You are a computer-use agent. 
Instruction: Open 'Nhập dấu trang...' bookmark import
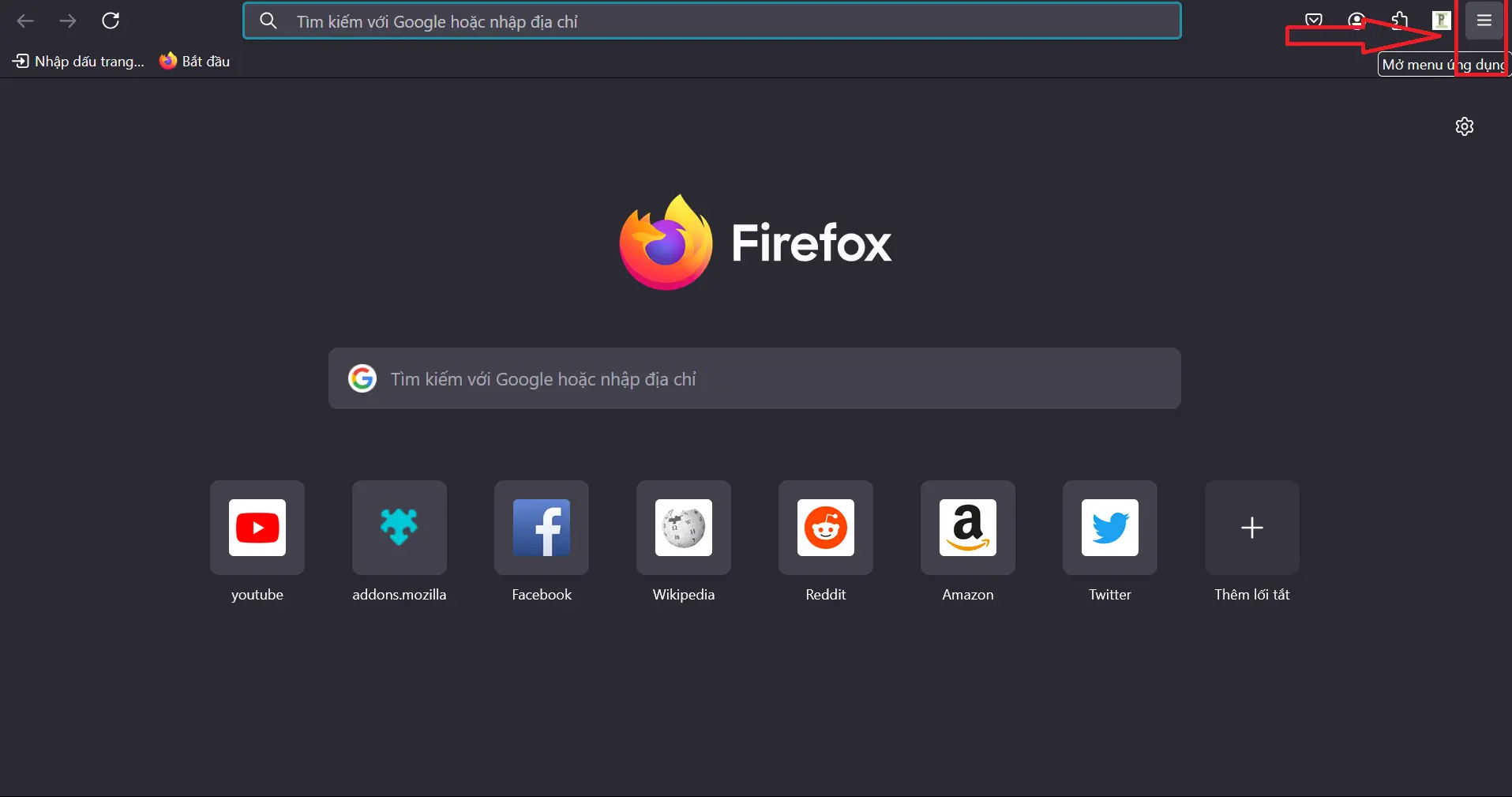click(x=78, y=61)
